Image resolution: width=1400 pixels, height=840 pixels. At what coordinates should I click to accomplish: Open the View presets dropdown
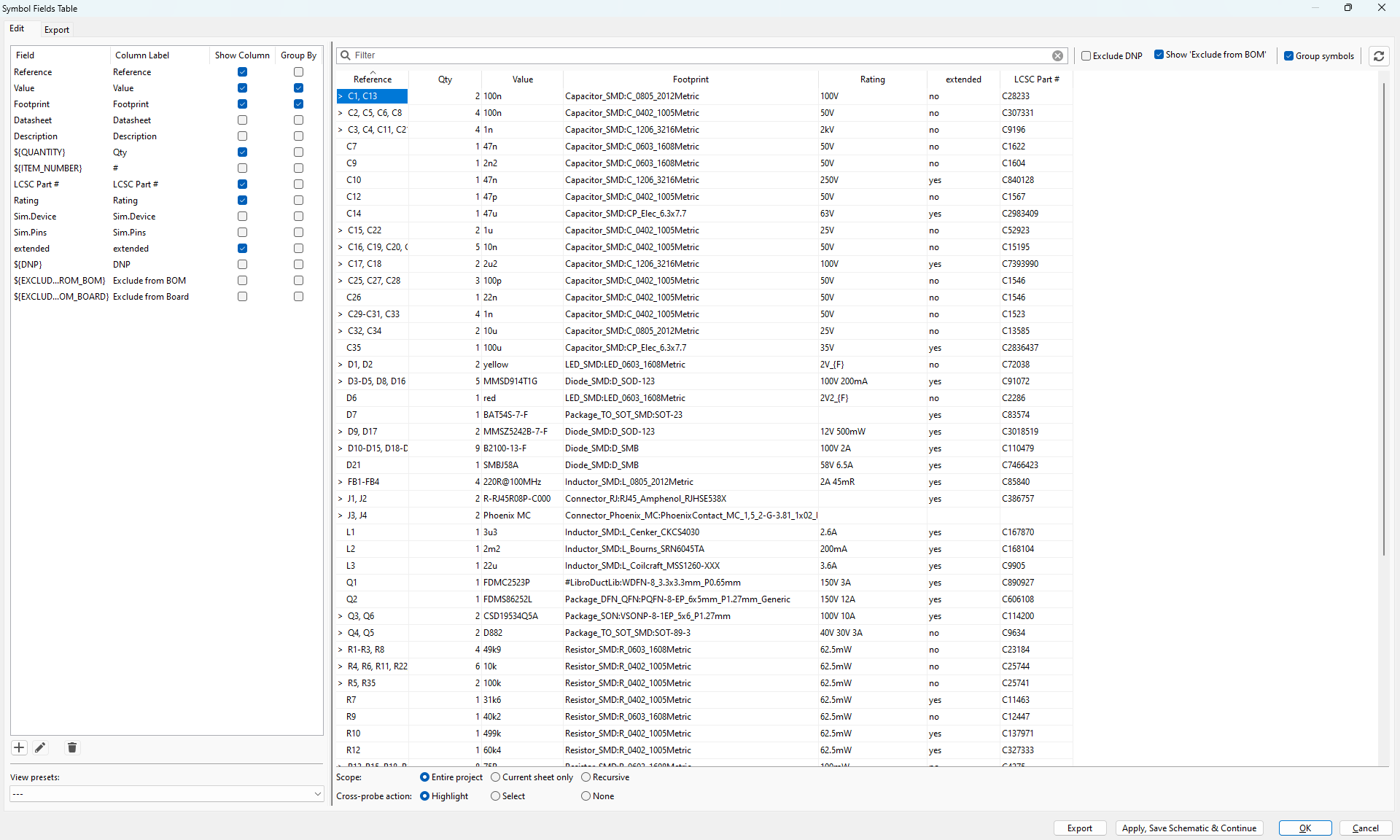166,794
